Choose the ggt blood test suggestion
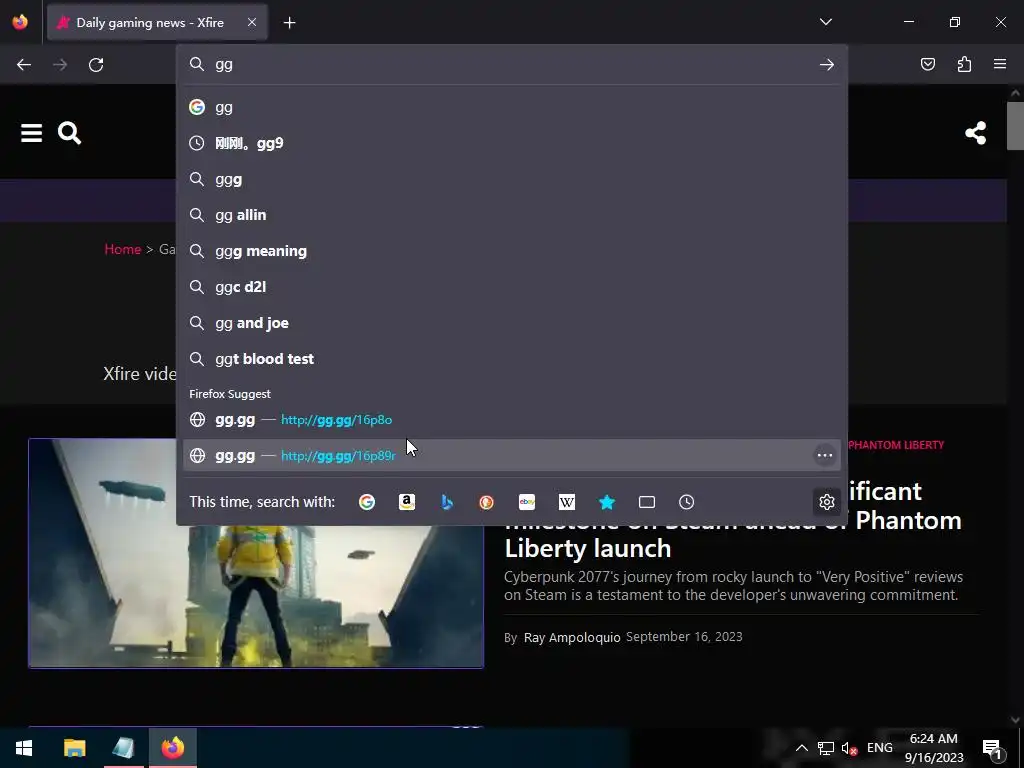Viewport: 1024px width, 768px height. pos(512,359)
